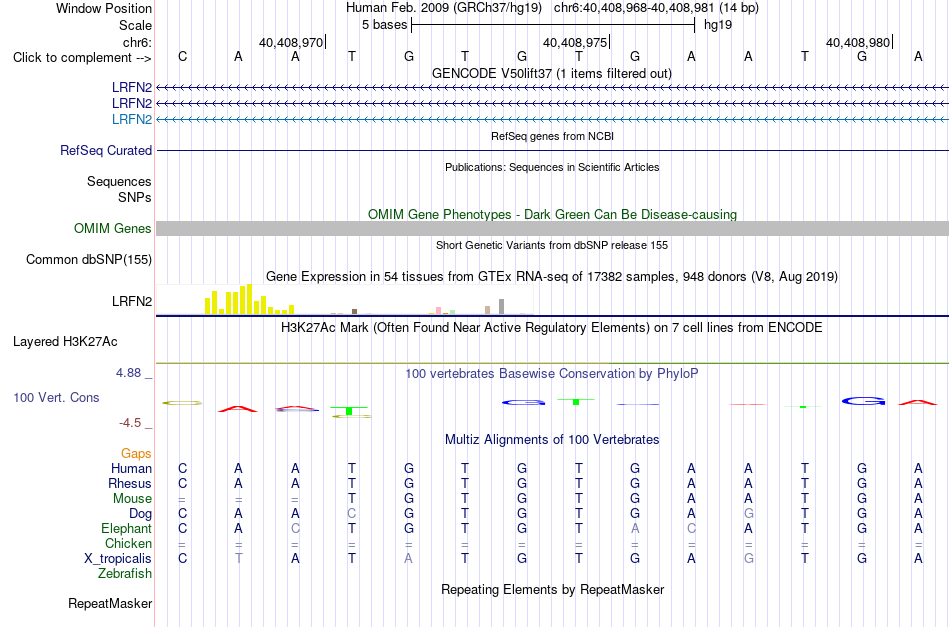
Task: Click 'chr6:40,408,968-40,408,981 (14 bp)' position text
Action: pos(656,8)
